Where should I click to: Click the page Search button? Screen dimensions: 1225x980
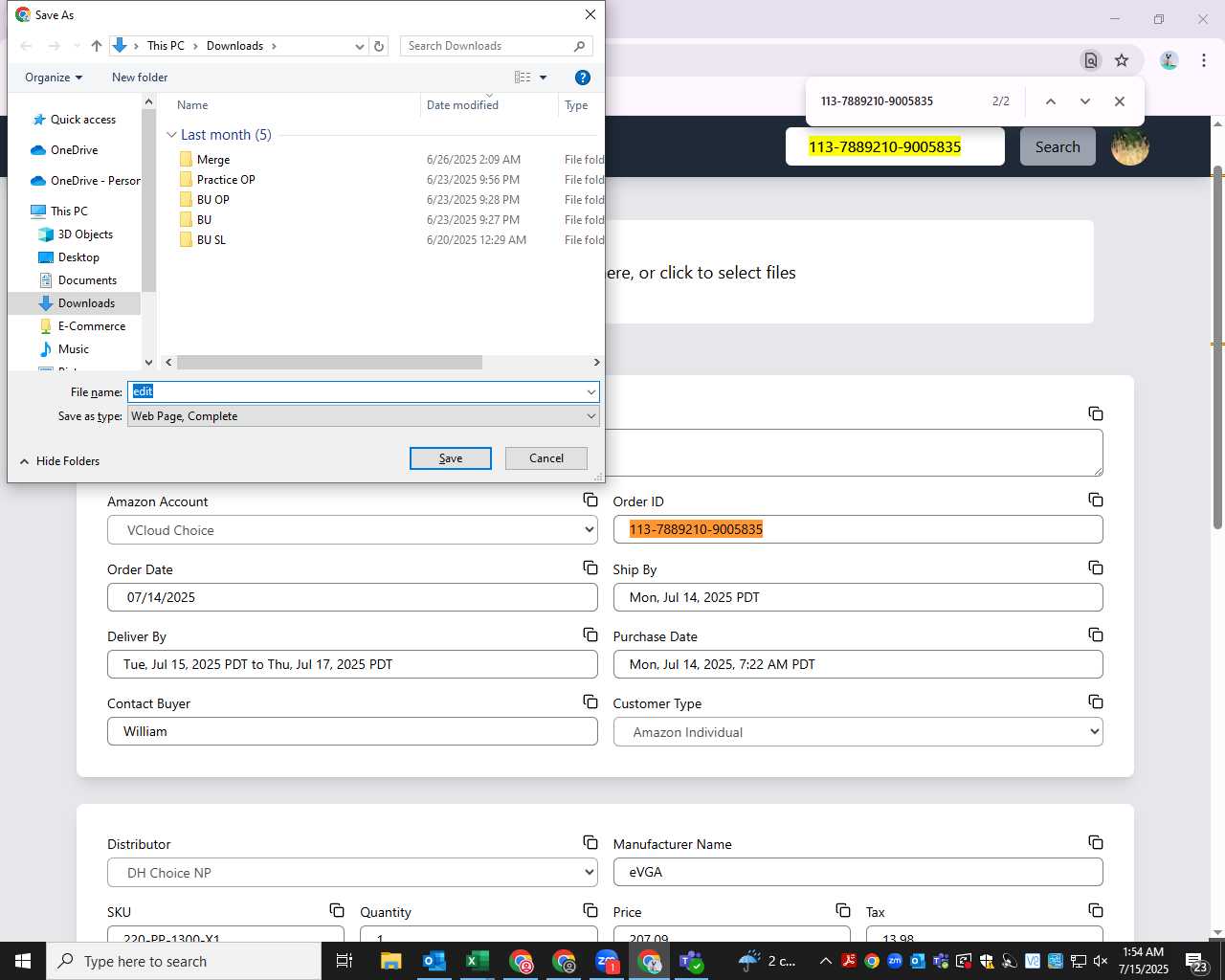tap(1058, 146)
